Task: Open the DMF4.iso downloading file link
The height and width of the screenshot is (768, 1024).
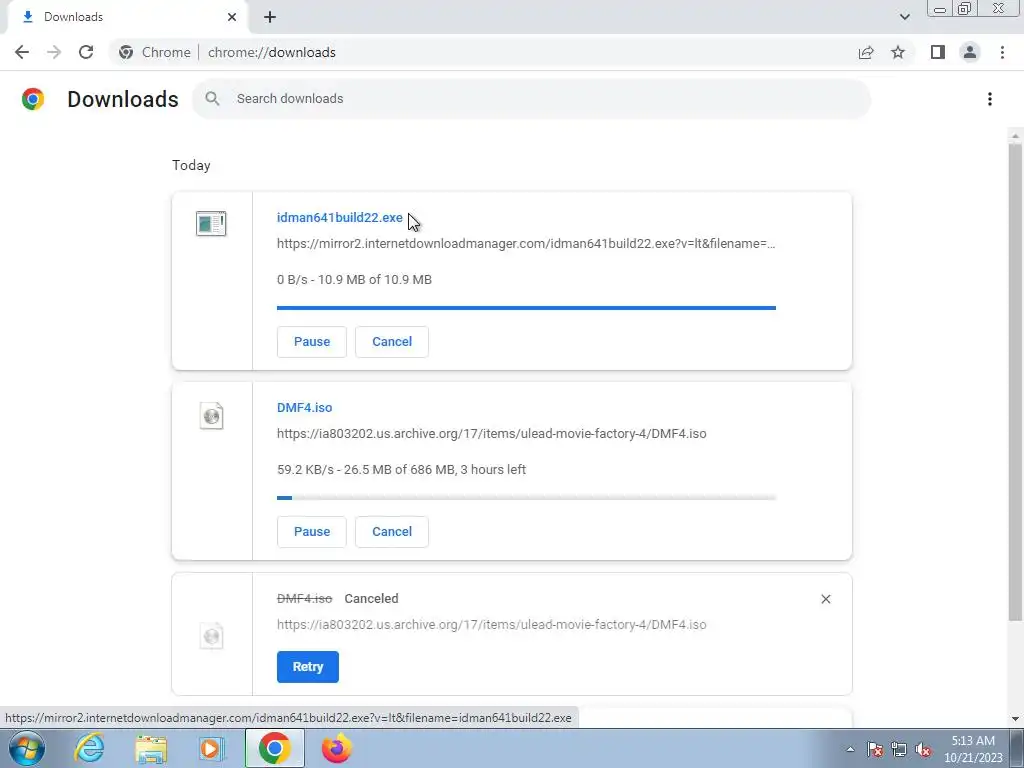Action: (x=304, y=408)
